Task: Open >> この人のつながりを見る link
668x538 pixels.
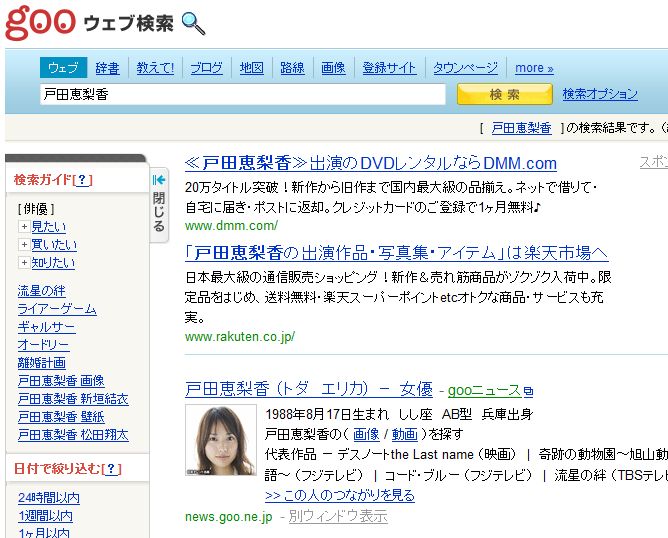Action: [340, 495]
